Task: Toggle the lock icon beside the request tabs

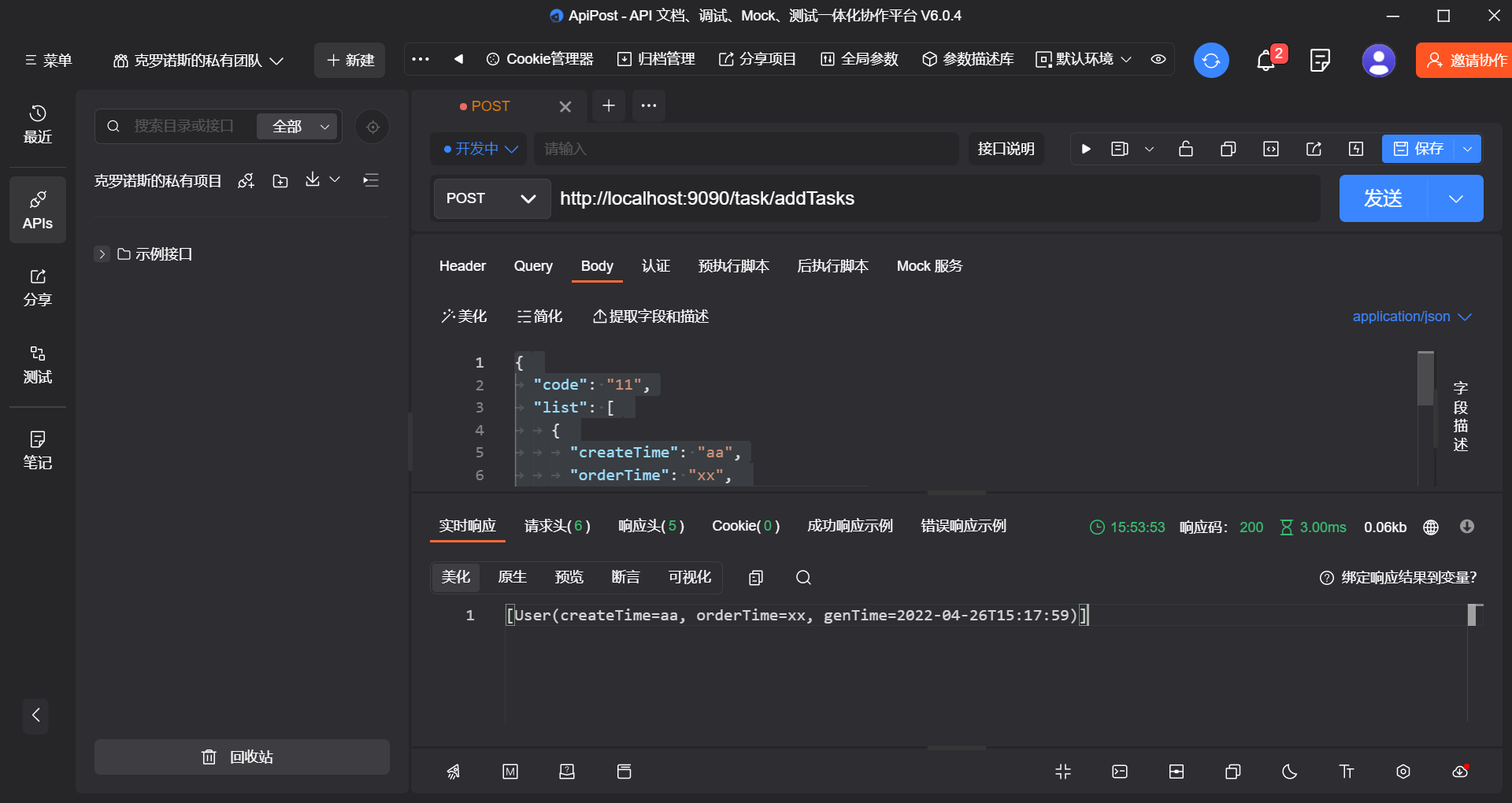Action: pos(1186,149)
